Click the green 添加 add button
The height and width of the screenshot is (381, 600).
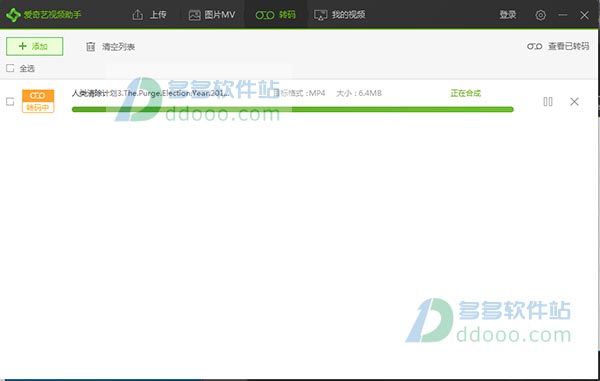[x=34, y=46]
